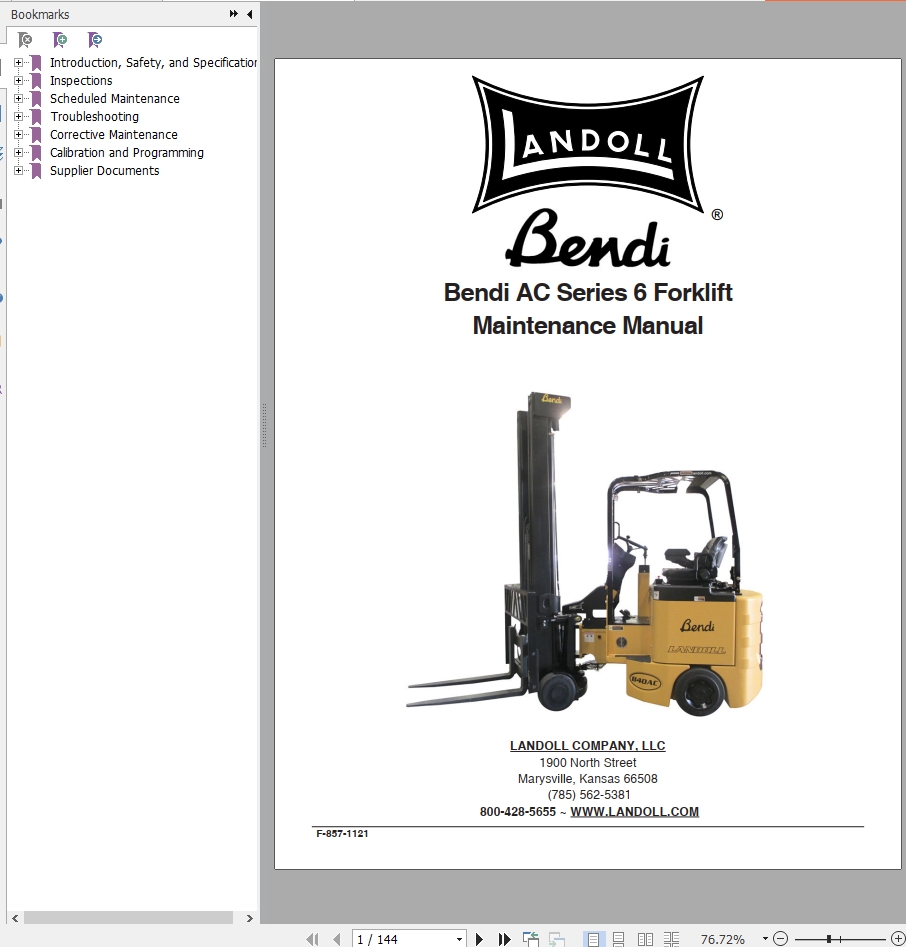The height and width of the screenshot is (947, 906).
Task: Click the 800-428-5655 phone number
Action: click(x=518, y=812)
